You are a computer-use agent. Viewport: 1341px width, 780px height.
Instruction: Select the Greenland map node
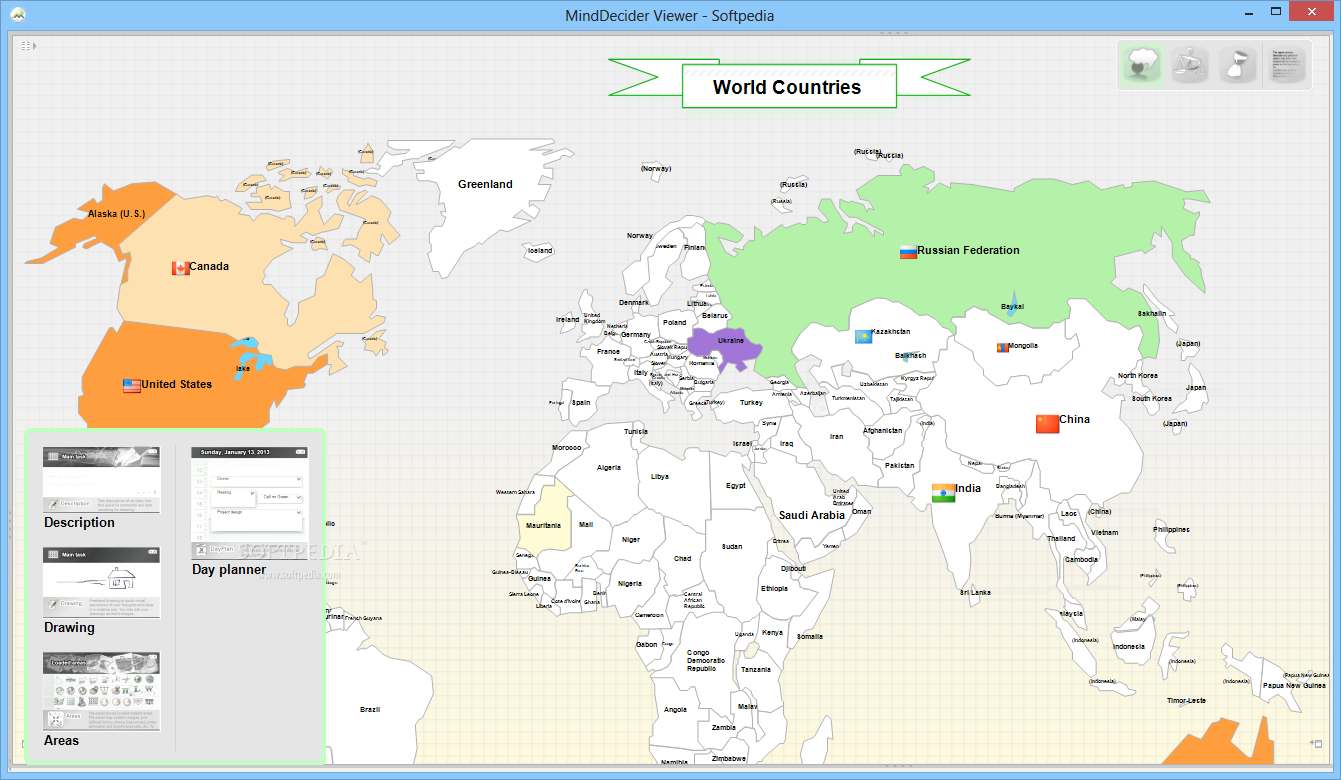click(485, 184)
